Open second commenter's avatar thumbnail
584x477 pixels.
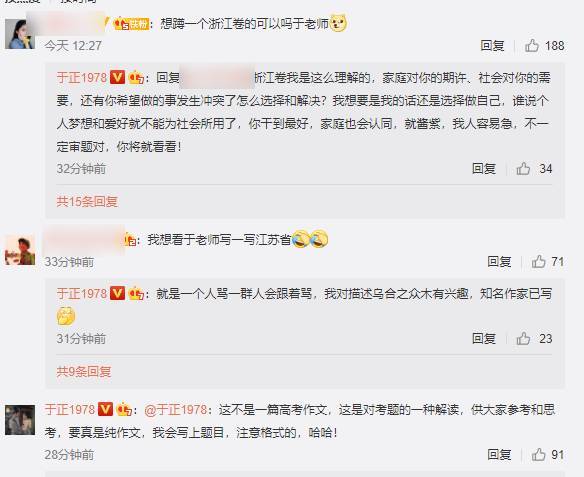pos(20,250)
